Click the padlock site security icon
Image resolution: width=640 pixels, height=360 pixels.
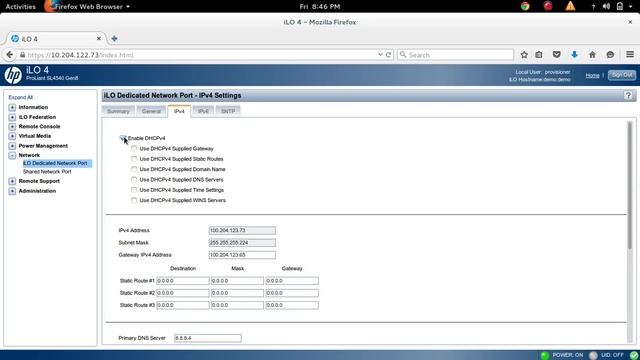[x=22, y=55]
